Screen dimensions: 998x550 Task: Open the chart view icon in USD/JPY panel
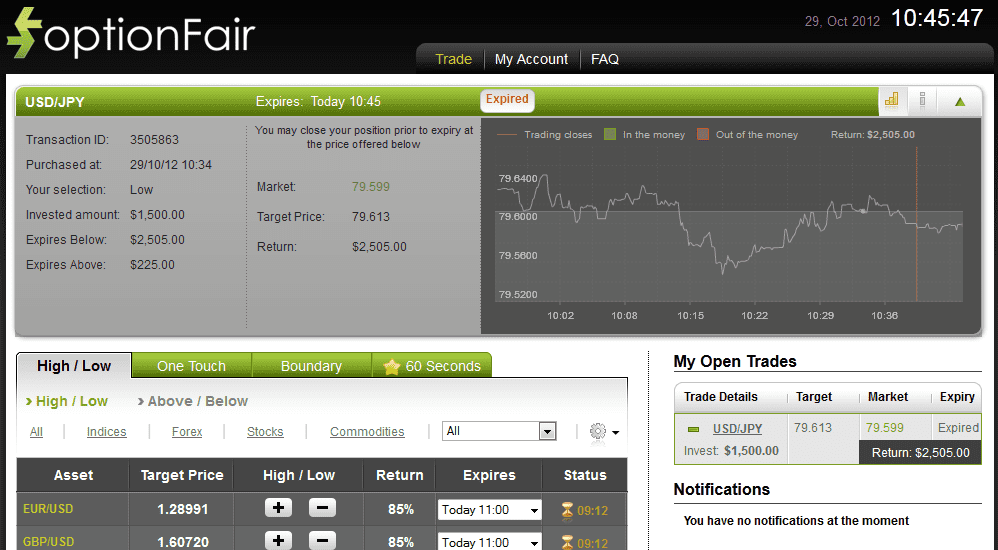pyautogui.click(x=892, y=101)
